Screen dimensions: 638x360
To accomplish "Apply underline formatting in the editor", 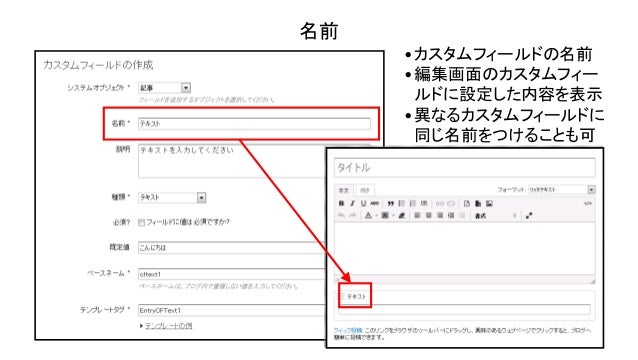I will (x=363, y=203).
